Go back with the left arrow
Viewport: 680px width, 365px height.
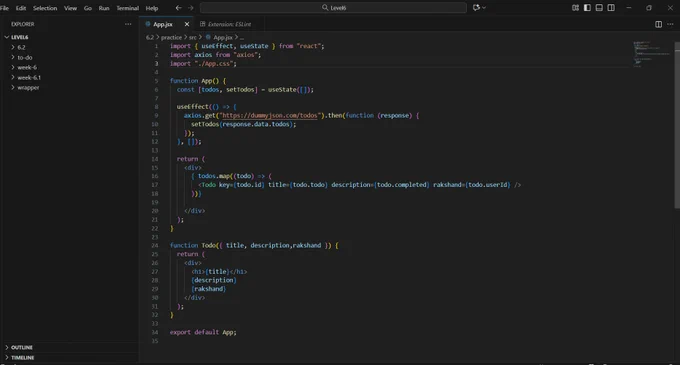179,8
